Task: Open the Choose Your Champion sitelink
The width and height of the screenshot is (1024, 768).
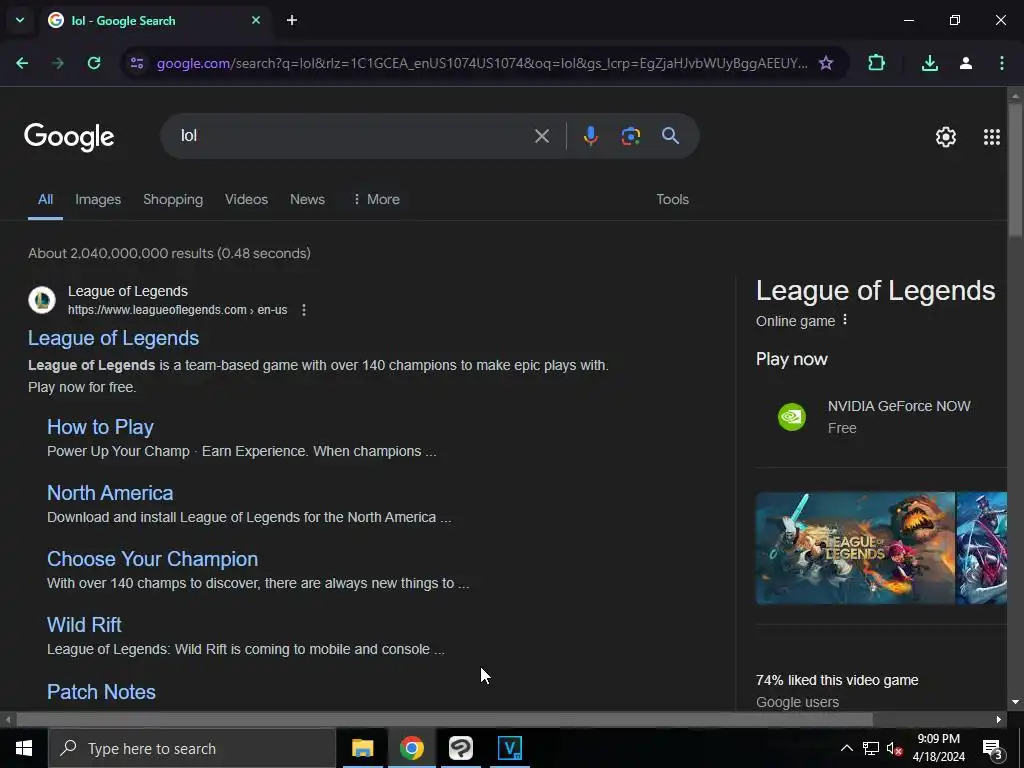Action: pos(152,559)
